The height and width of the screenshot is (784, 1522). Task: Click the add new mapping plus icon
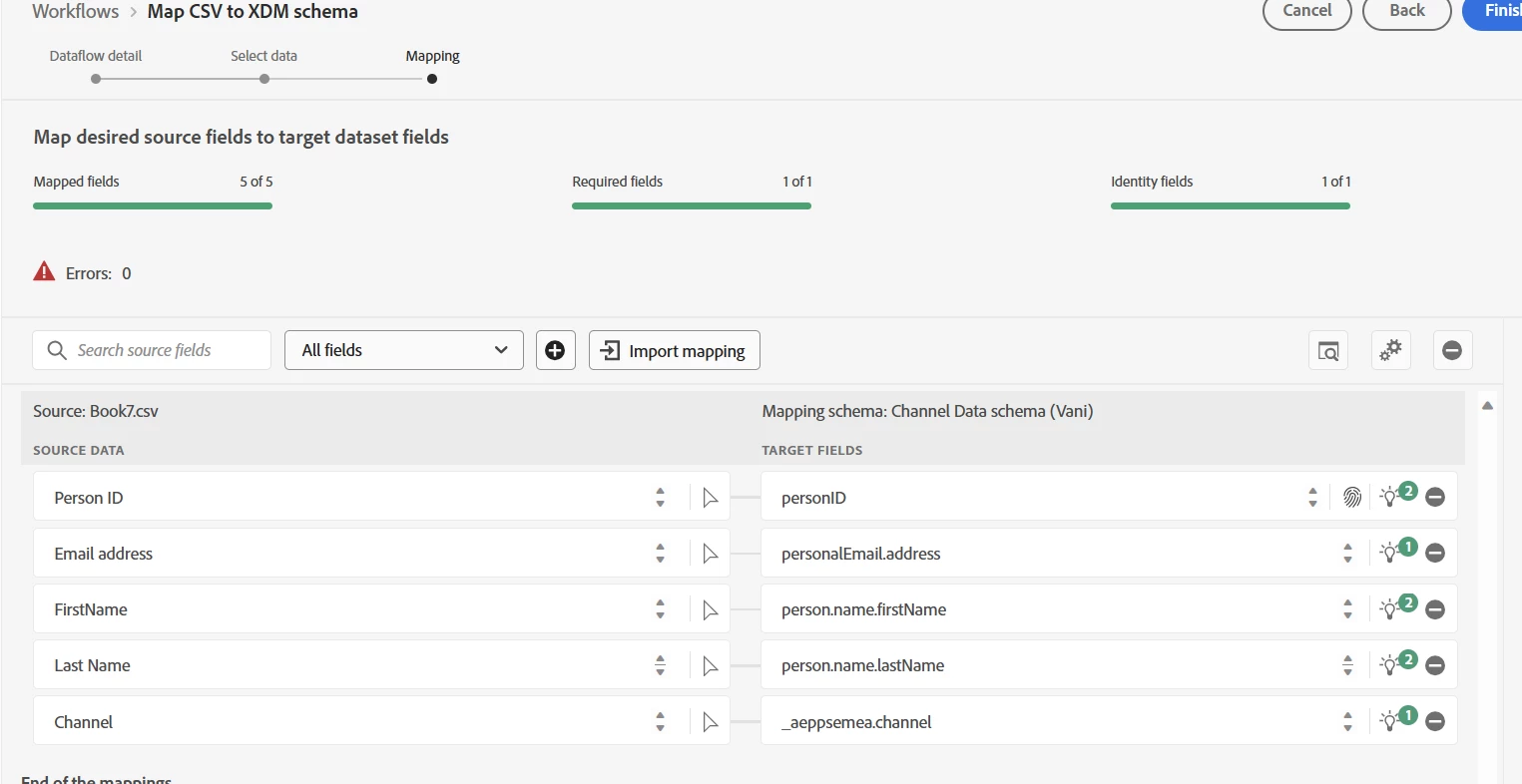pos(556,350)
